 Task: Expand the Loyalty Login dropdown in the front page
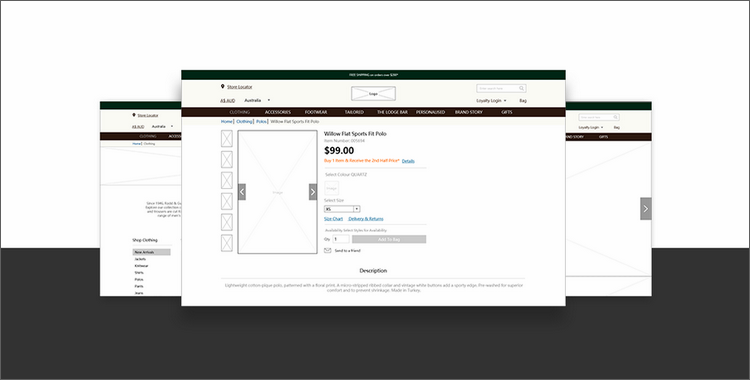coord(491,101)
